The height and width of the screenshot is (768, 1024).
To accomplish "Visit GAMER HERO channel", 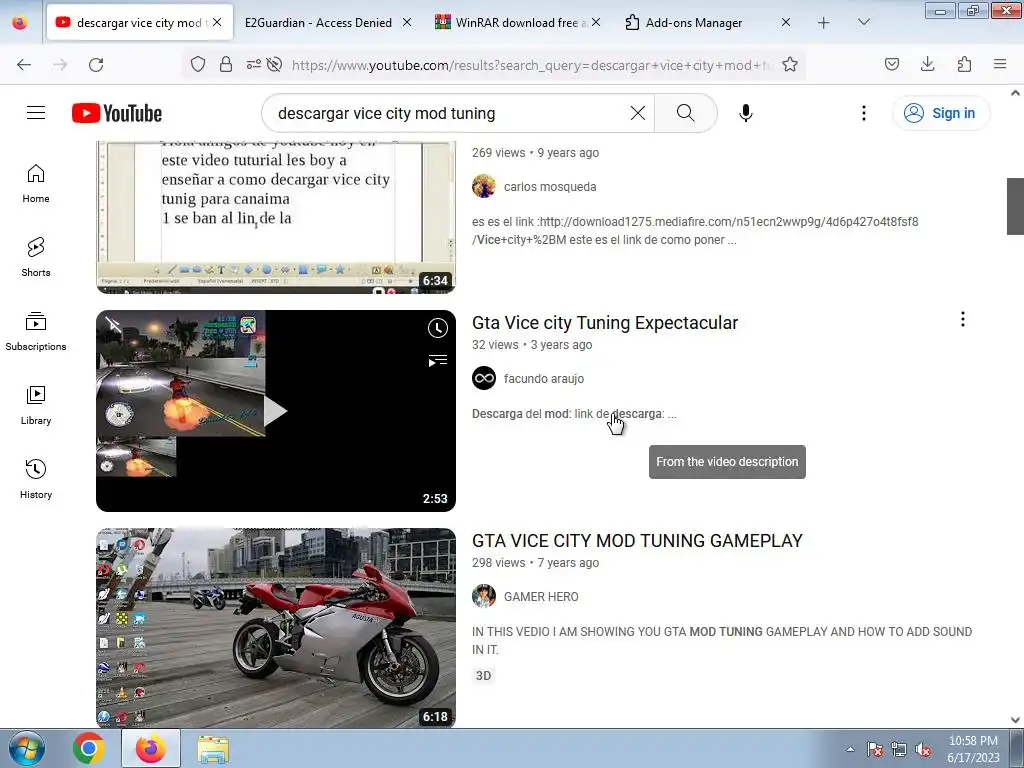I will 541,597.
